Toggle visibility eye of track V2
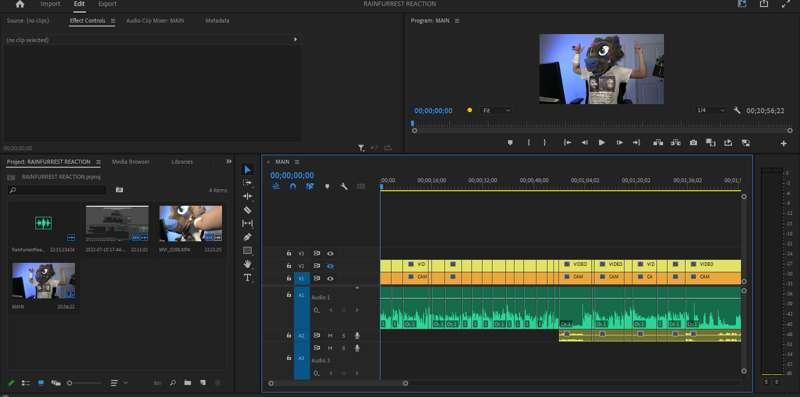This screenshot has width=800, height=397. (330, 266)
